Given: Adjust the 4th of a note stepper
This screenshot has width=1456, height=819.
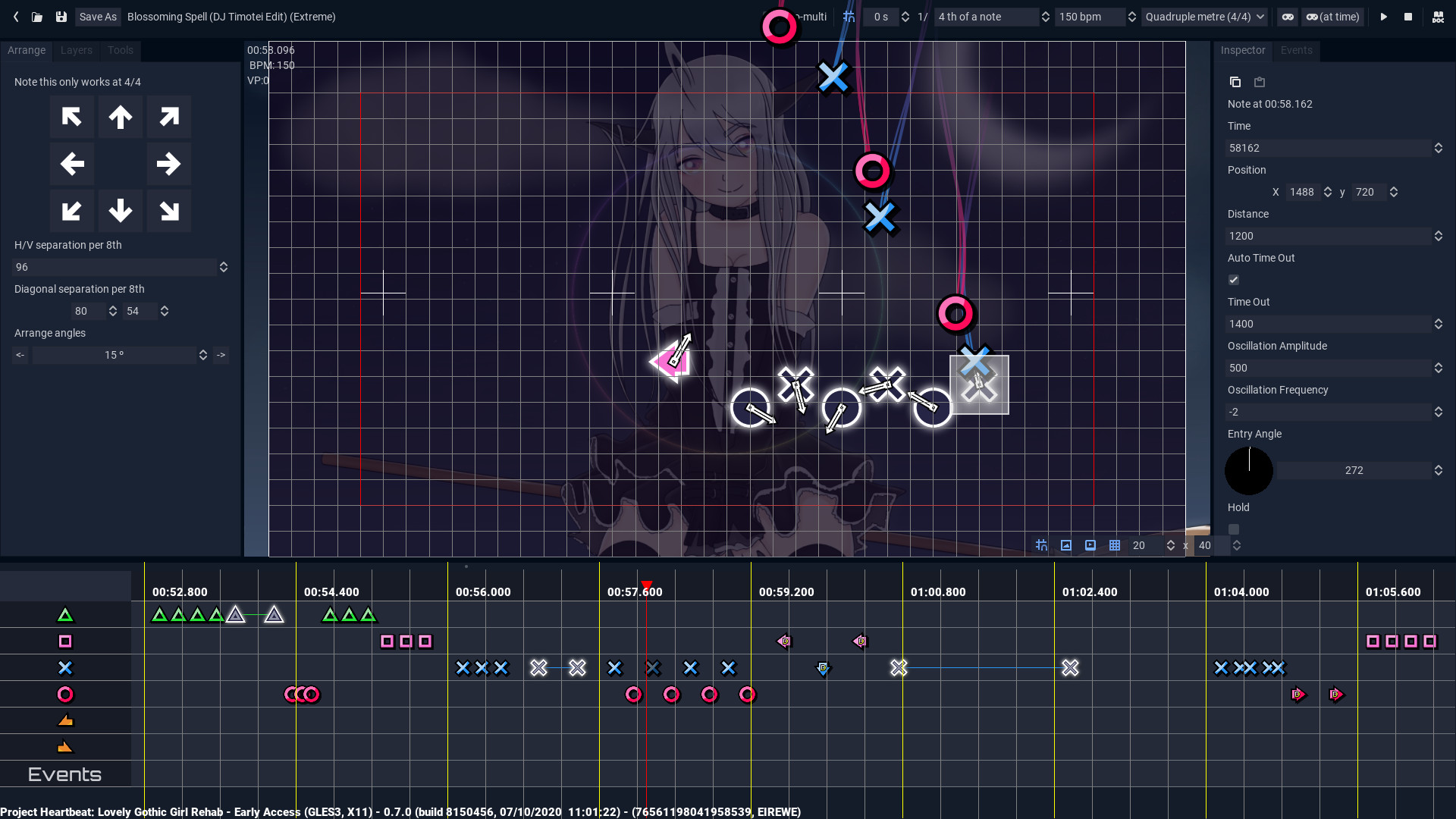Looking at the screenshot, I should [1046, 17].
